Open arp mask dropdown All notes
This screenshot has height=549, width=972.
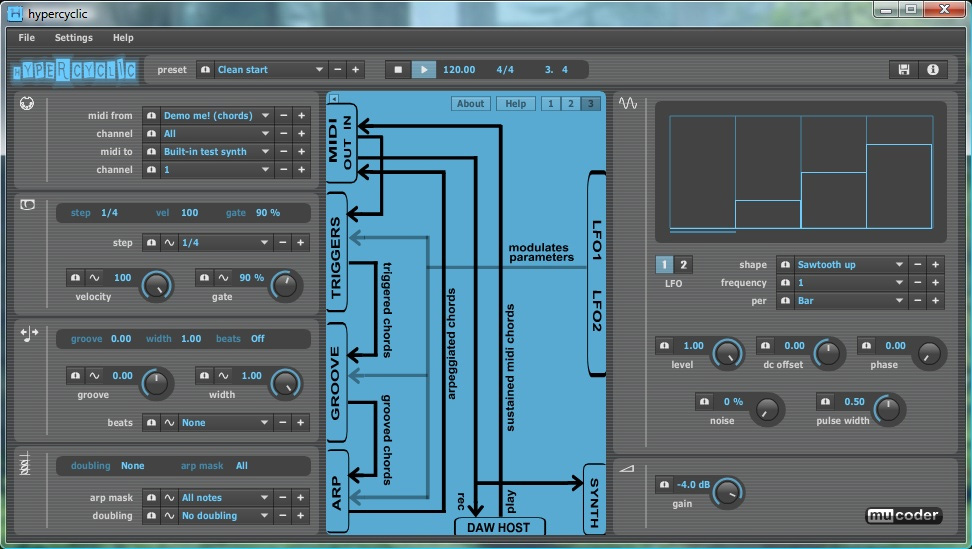coord(225,498)
